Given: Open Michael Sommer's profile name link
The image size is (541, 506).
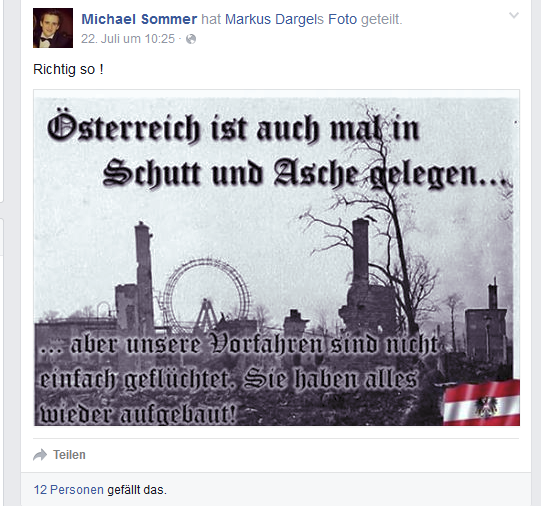Looking at the screenshot, I should point(139,19).
